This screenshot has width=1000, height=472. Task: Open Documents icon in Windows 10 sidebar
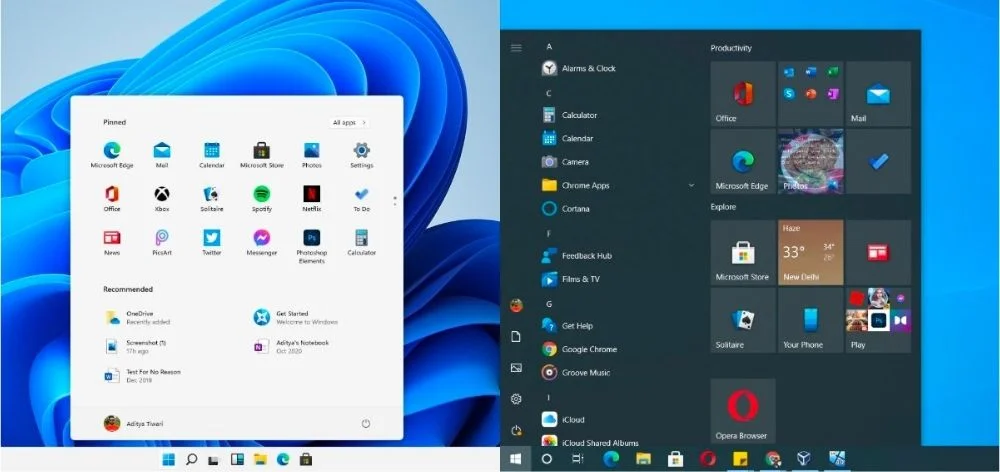(516, 337)
